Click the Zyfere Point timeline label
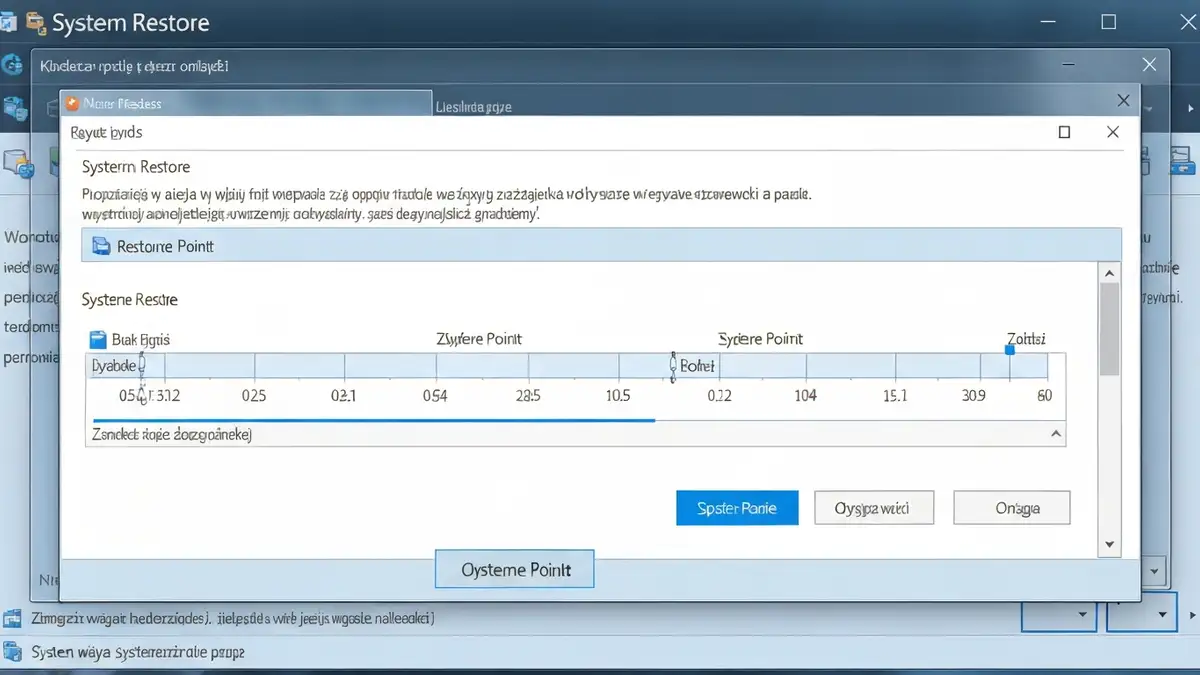The height and width of the screenshot is (675, 1200). tap(479, 339)
